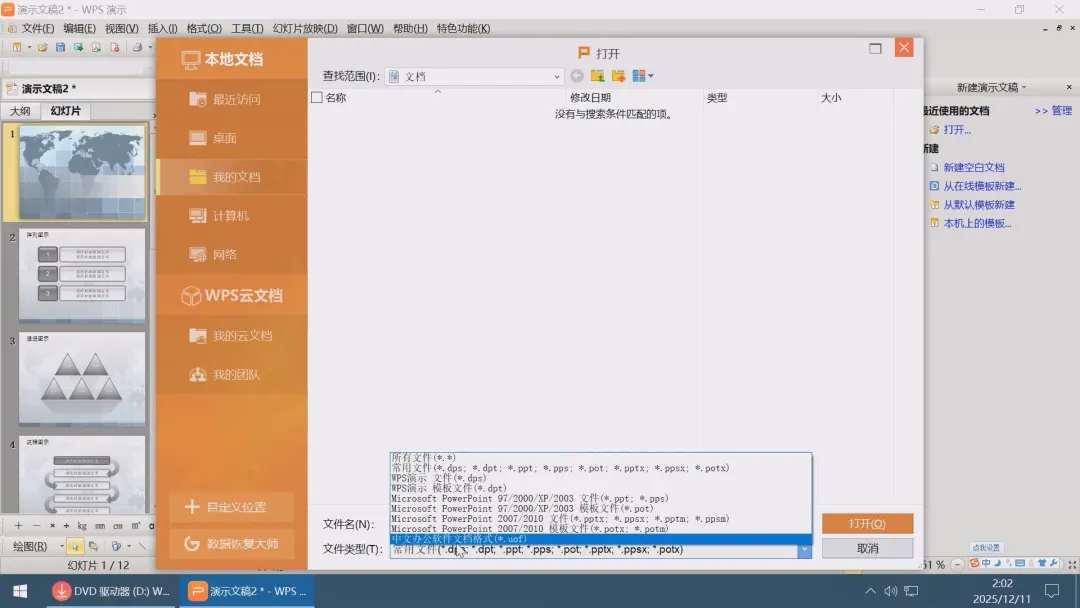Open the notification center icon
Screen dimensions: 1080x608
tap(1052, 591)
